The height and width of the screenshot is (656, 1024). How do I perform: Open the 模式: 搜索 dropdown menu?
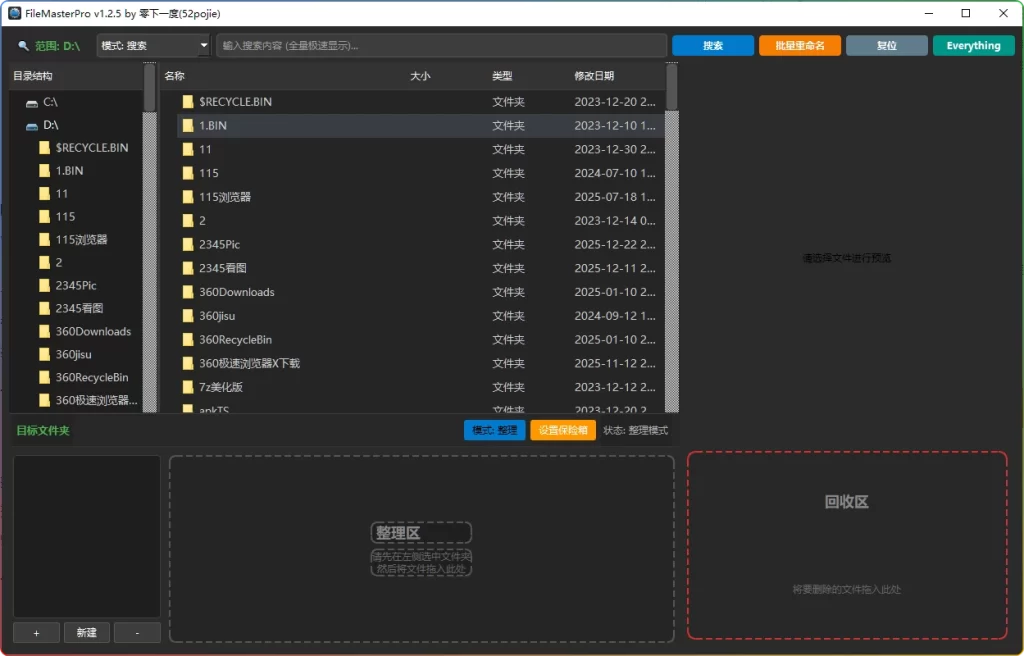click(152, 45)
